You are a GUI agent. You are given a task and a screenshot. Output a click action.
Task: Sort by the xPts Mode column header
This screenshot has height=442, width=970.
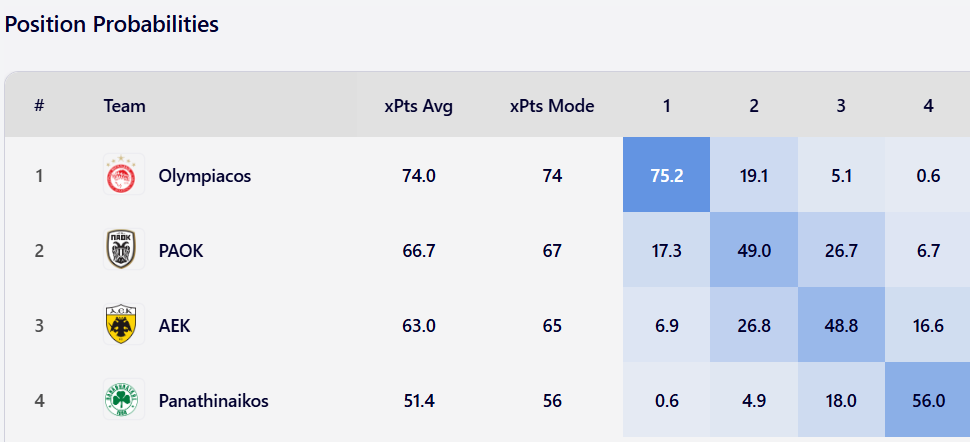(552, 105)
